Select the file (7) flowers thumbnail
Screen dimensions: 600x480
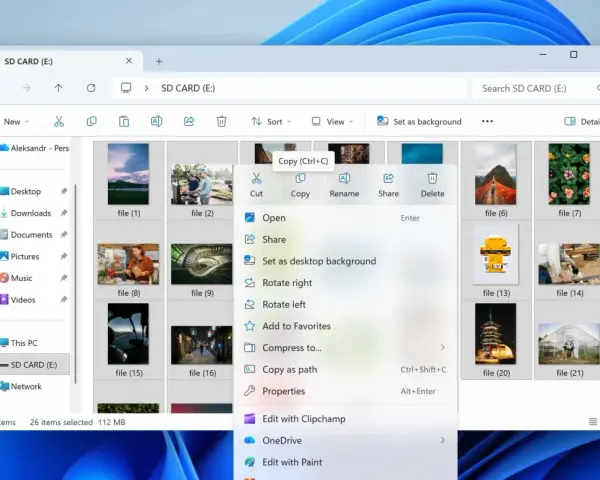click(569, 174)
